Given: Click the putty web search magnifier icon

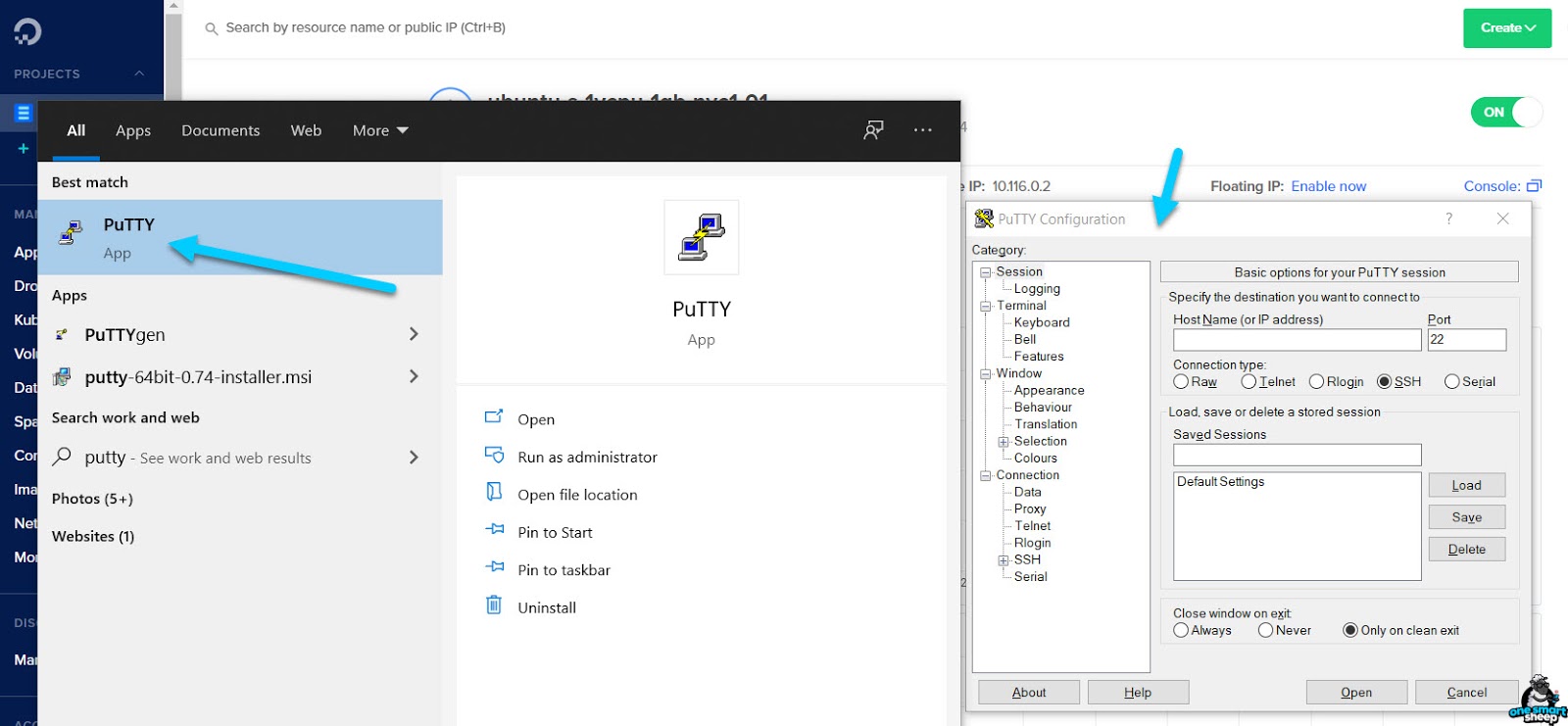Looking at the screenshot, I should coord(62,457).
